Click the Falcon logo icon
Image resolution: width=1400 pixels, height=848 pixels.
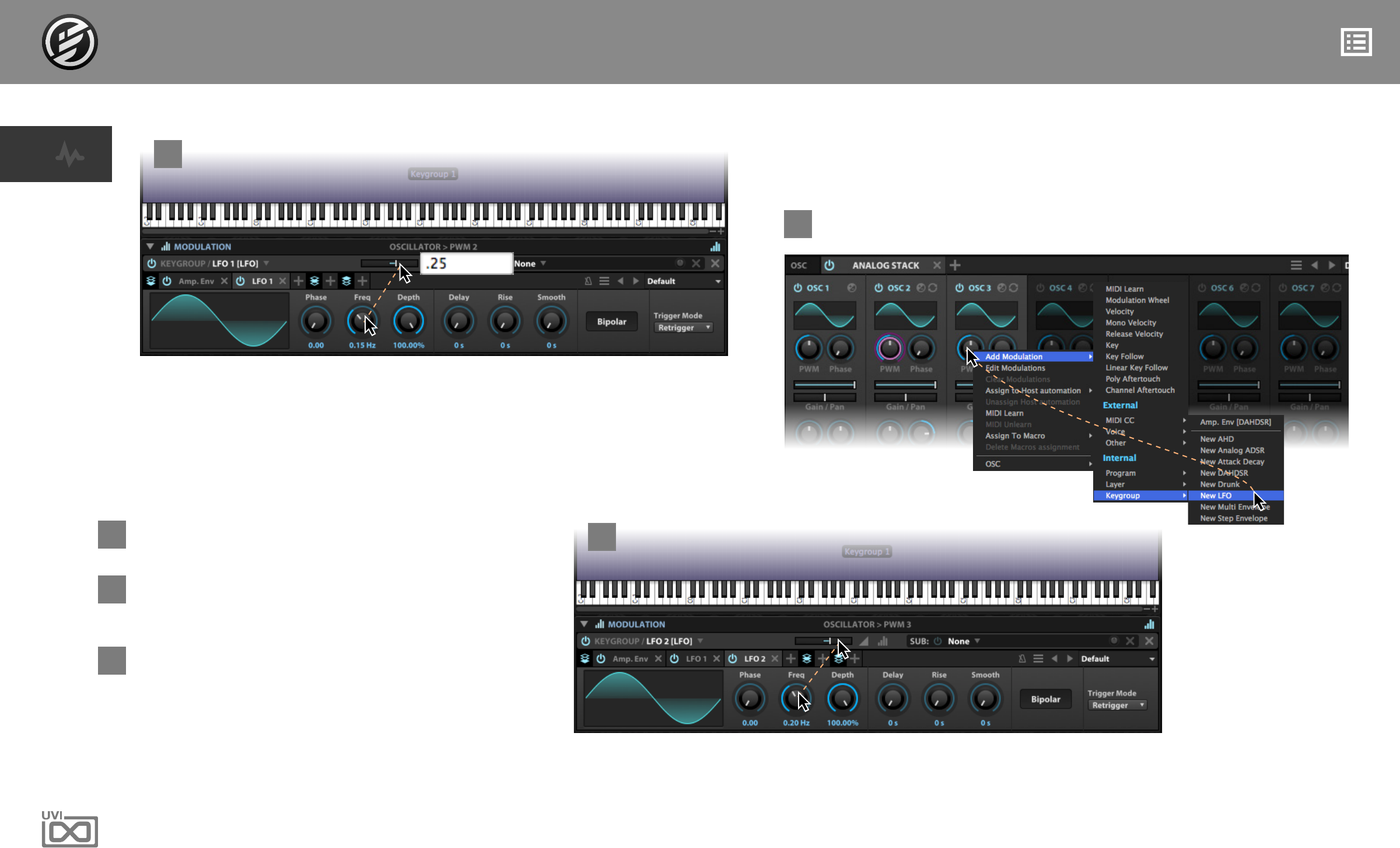point(69,42)
